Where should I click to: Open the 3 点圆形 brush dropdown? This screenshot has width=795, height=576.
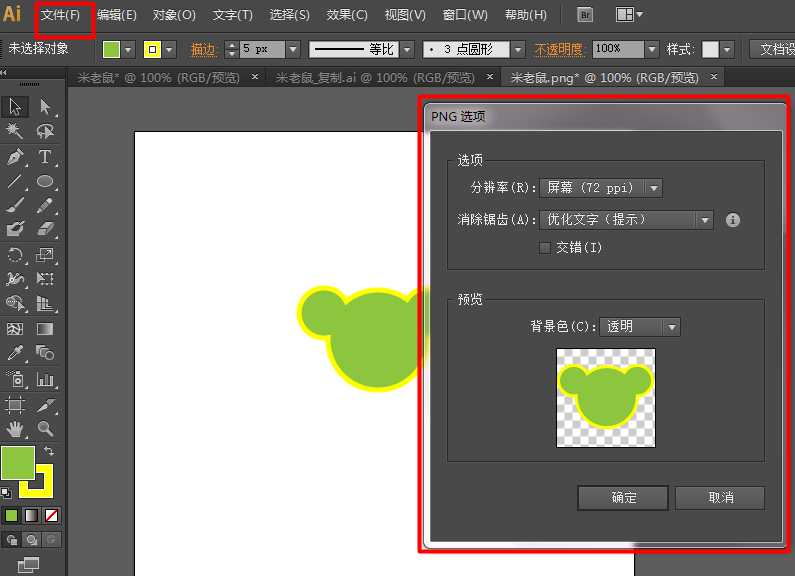coord(518,50)
